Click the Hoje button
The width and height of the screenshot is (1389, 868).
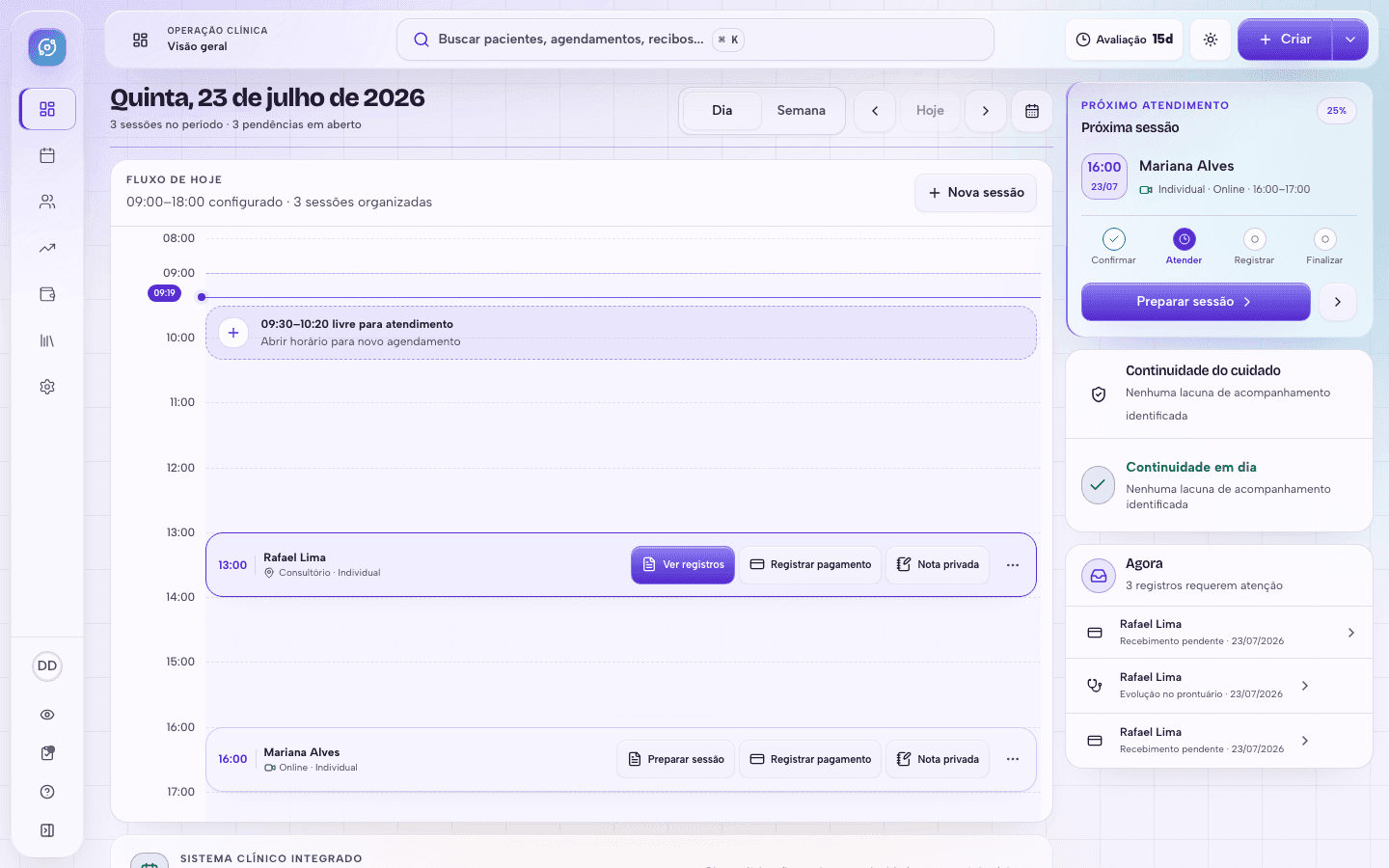tap(930, 111)
